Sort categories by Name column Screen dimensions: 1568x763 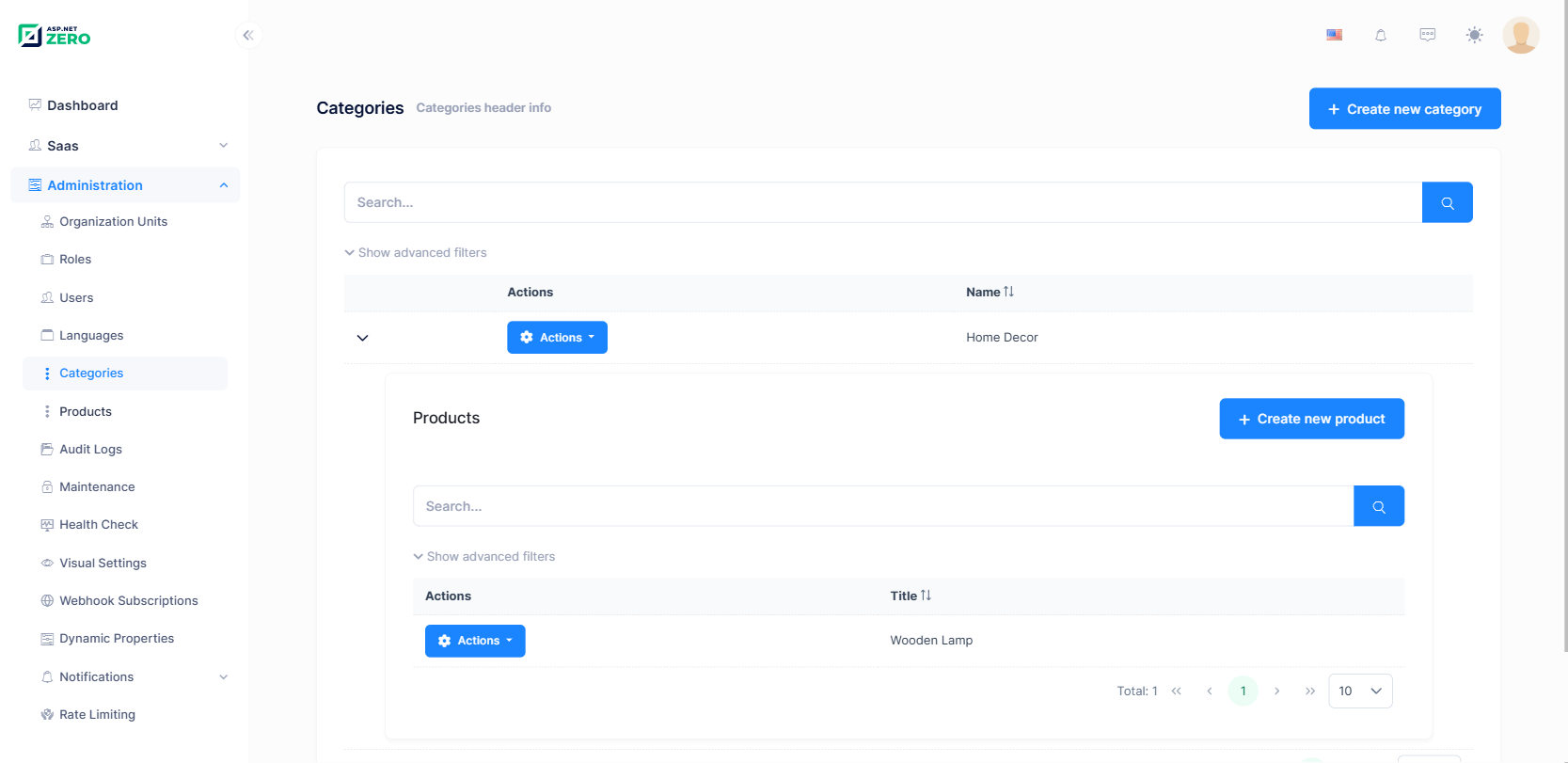tap(990, 293)
